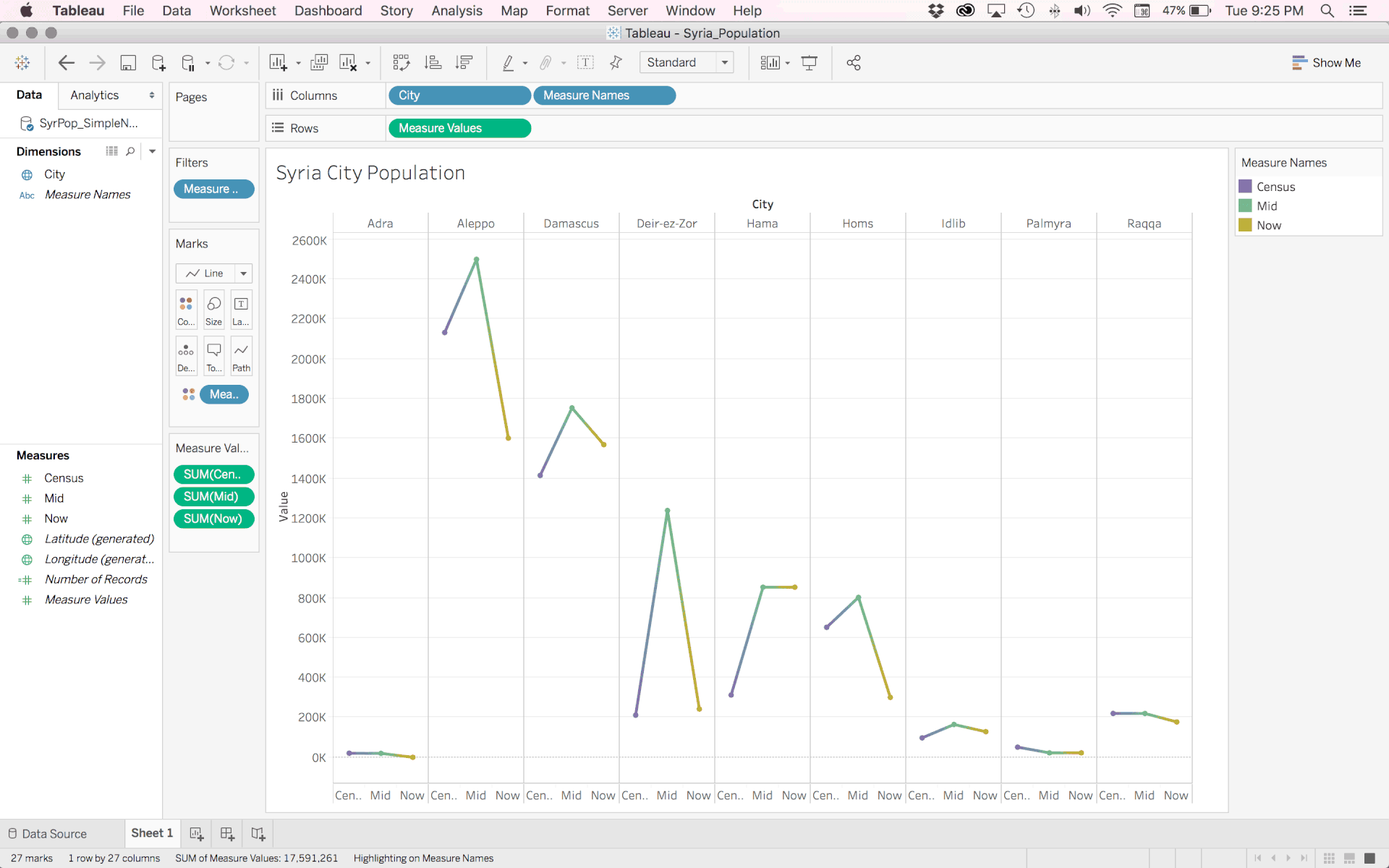Sort ascending using toolbar icon
The image size is (1389, 868).
coord(433,63)
